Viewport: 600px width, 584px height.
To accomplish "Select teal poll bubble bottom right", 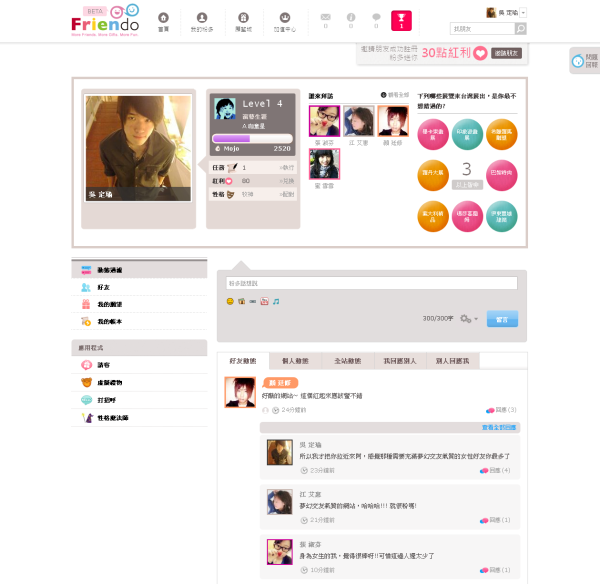I will point(502,216).
